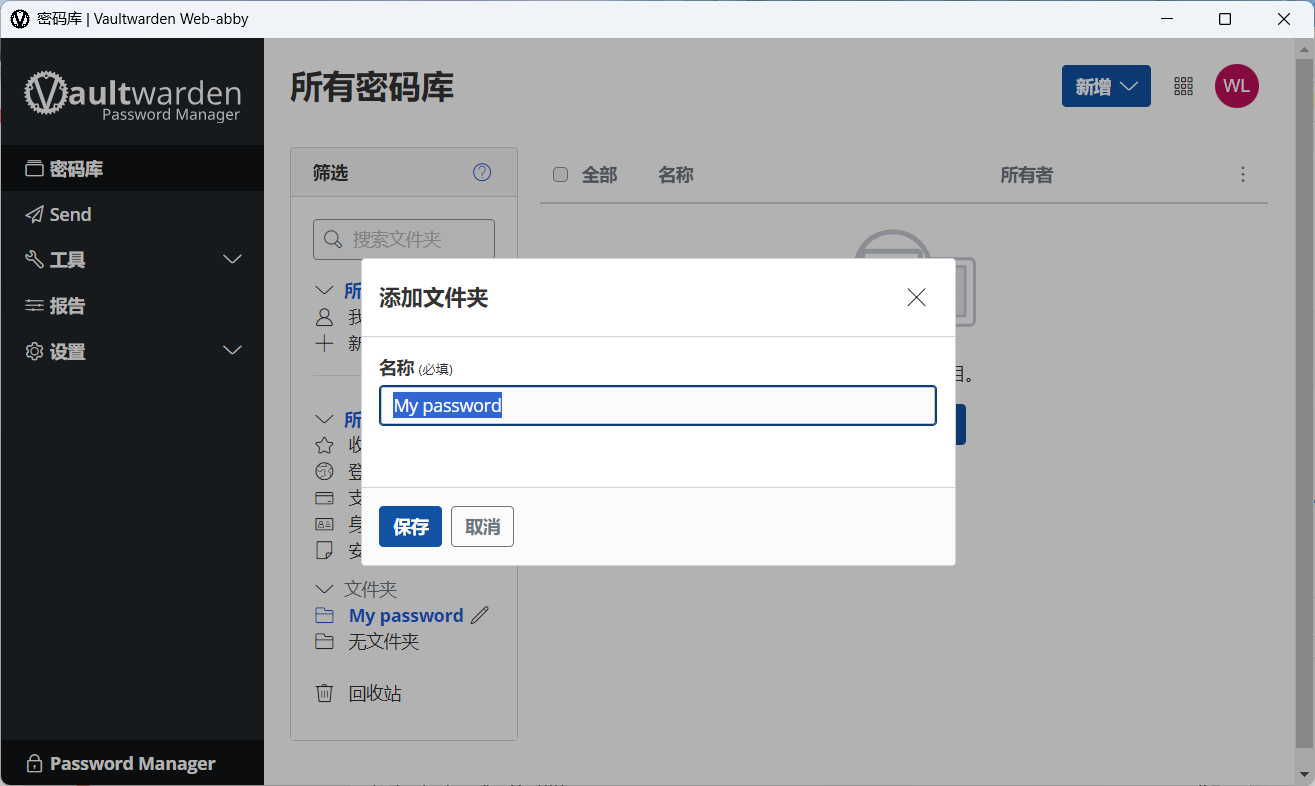Open the WL account avatar menu
Viewport: 1315px width, 786px height.
(x=1237, y=86)
